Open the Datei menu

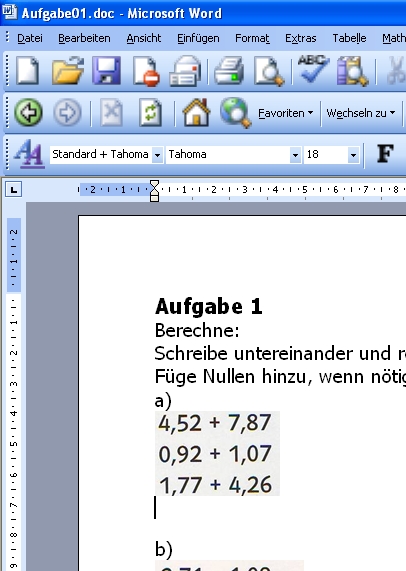click(x=30, y=38)
